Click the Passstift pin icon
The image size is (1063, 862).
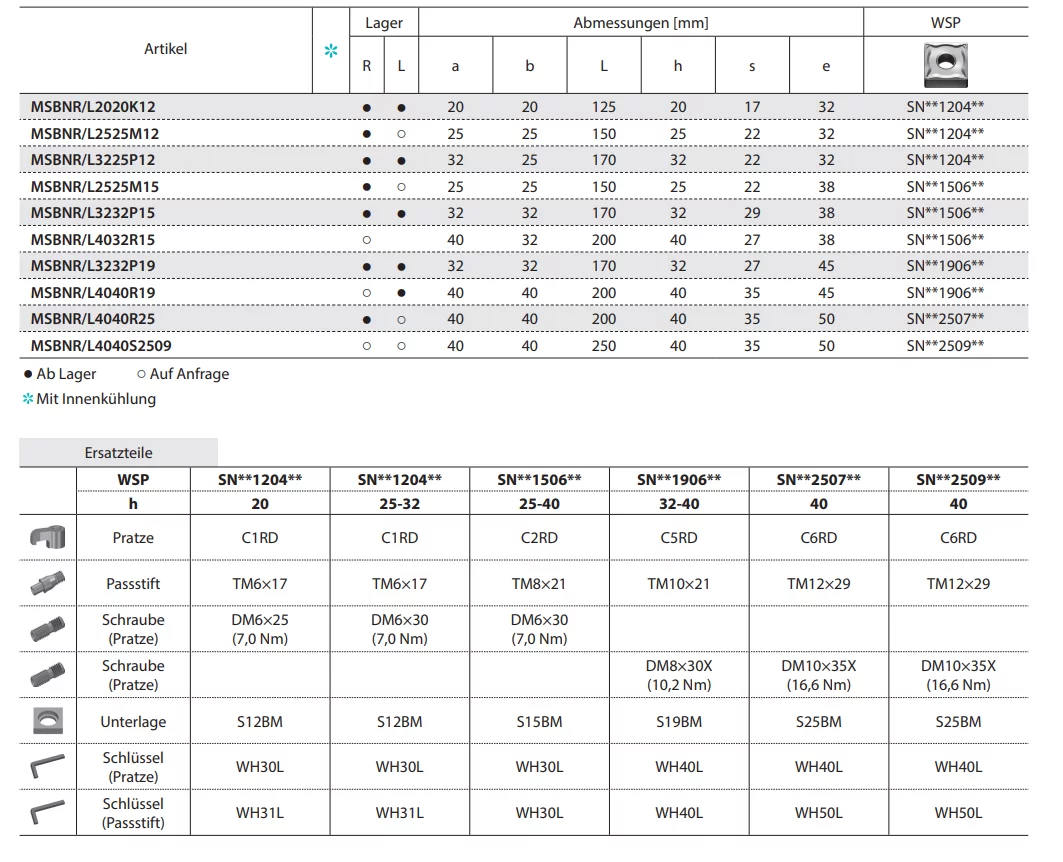pos(47,583)
